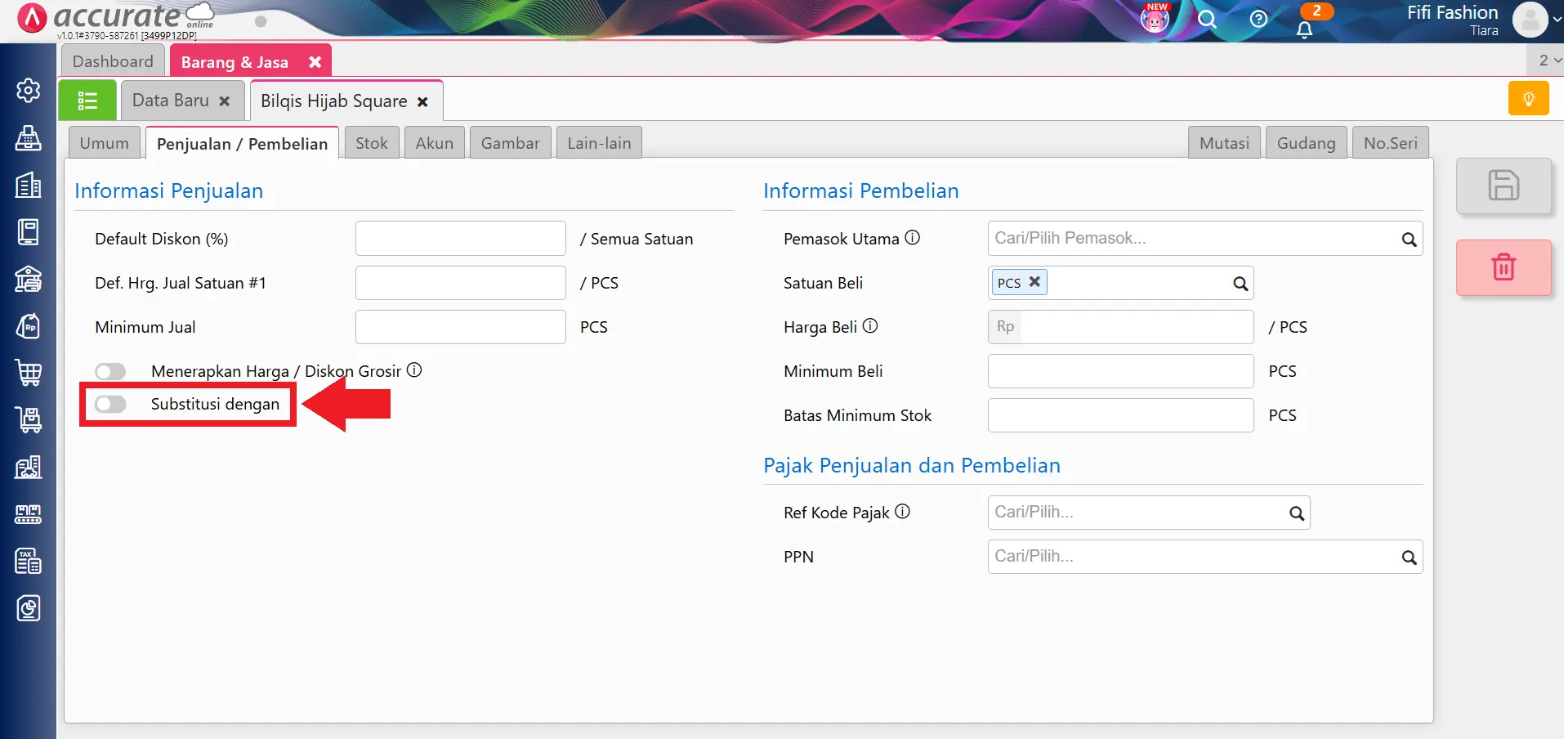Image resolution: width=1568 pixels, height=739 pixels.
Task: Switch to the Stok tab
Action: coord(372,143)
